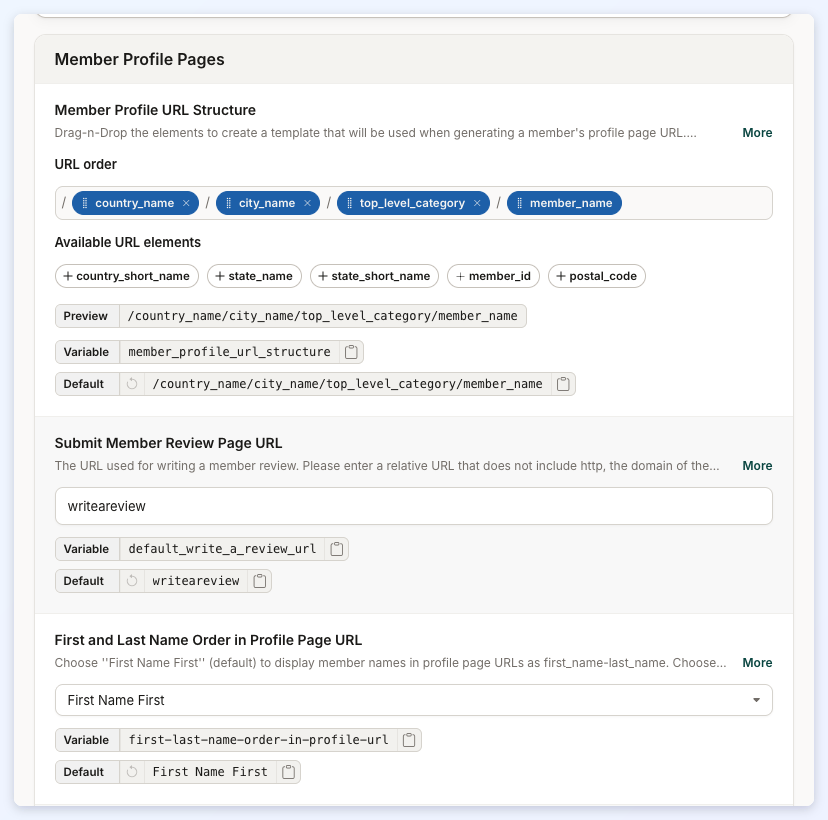Add member_id URL element

click(493, 276)
